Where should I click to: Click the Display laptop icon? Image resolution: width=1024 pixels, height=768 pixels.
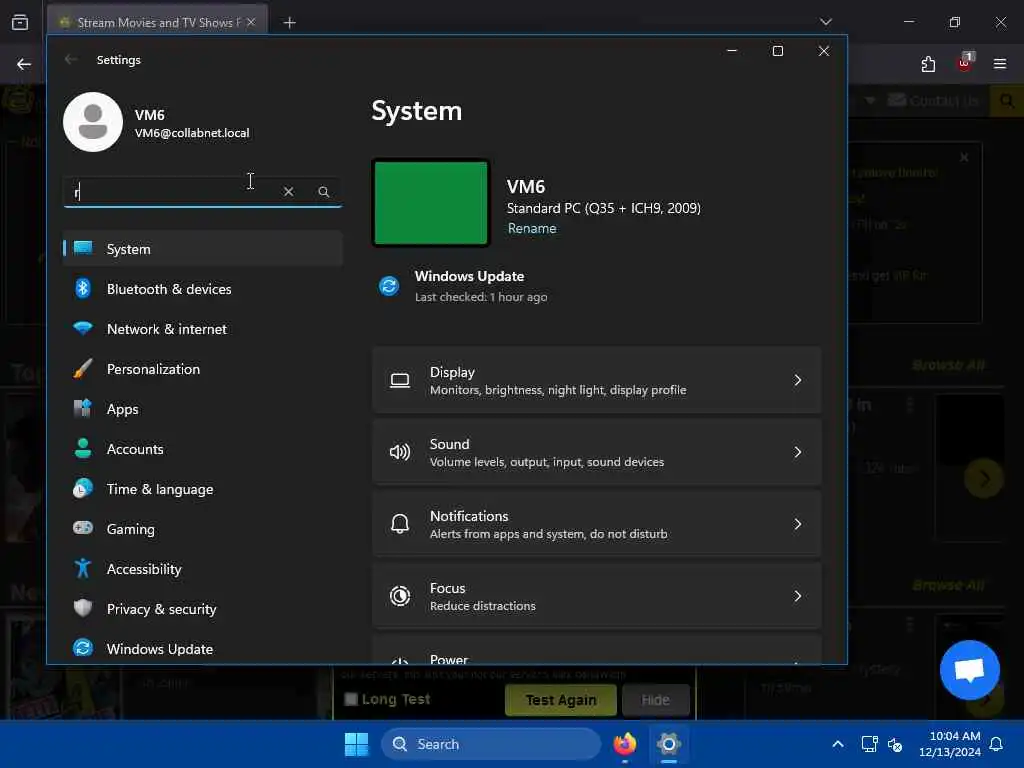(x=400, y=380)
